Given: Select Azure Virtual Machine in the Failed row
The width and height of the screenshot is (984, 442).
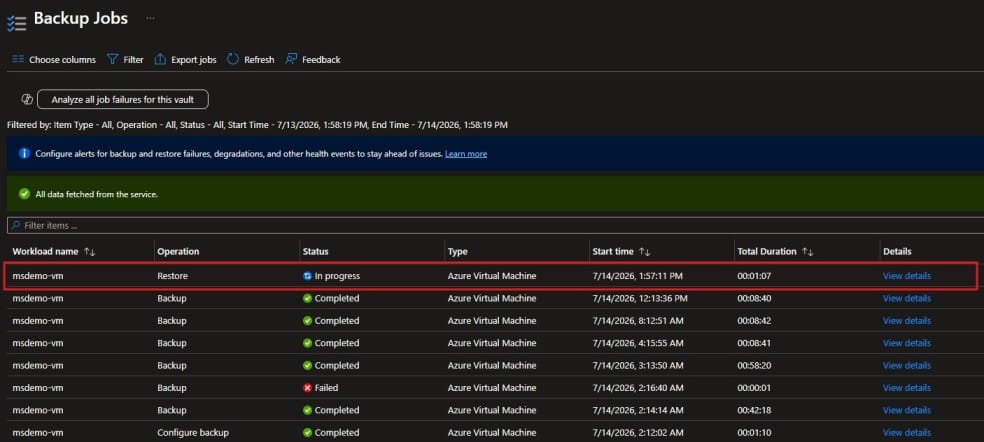Looking at the screenshot, I should (492, 388).
